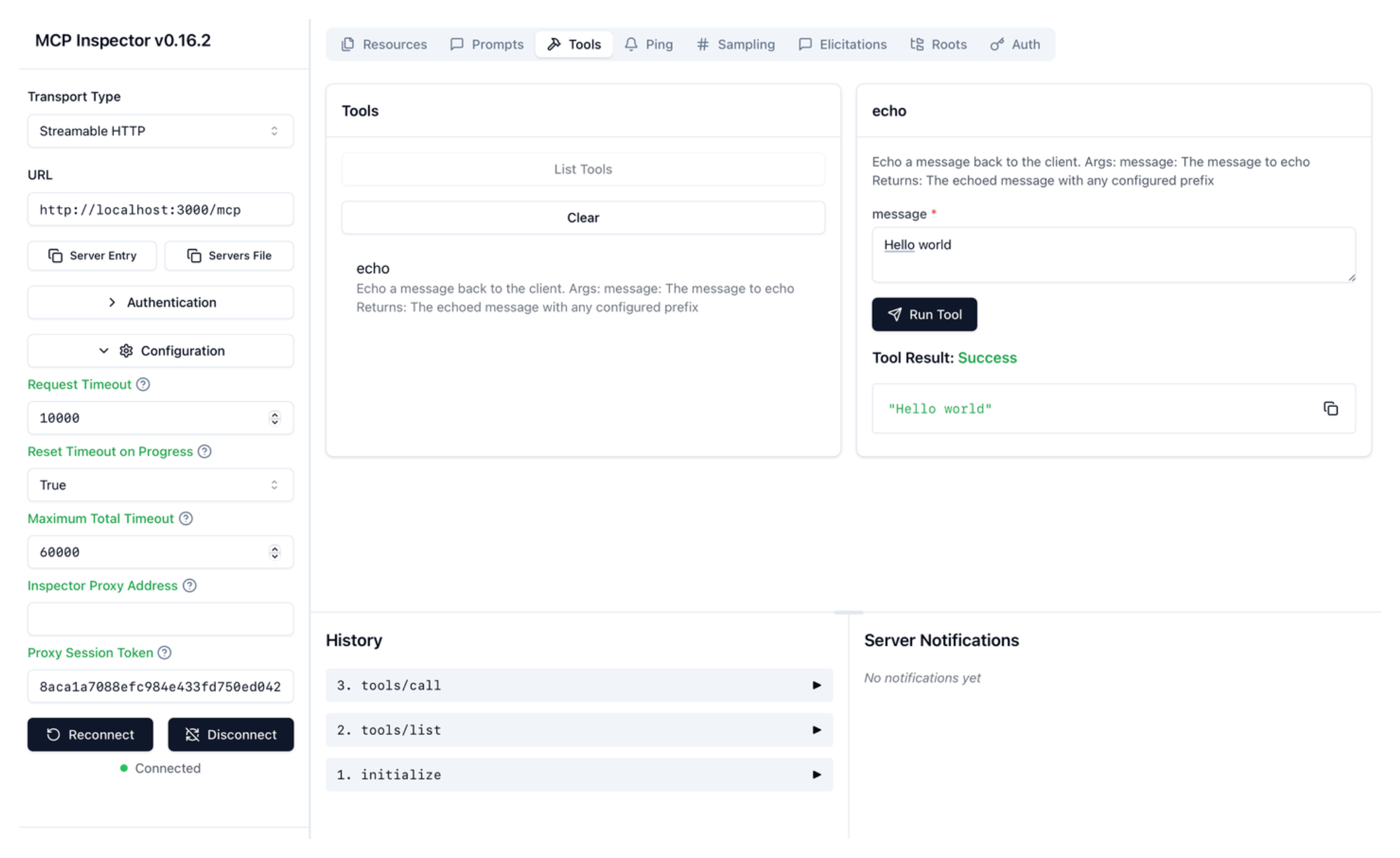Click the Auth key icon
This screenshot has width=1400, height=858.
(996, 44)
